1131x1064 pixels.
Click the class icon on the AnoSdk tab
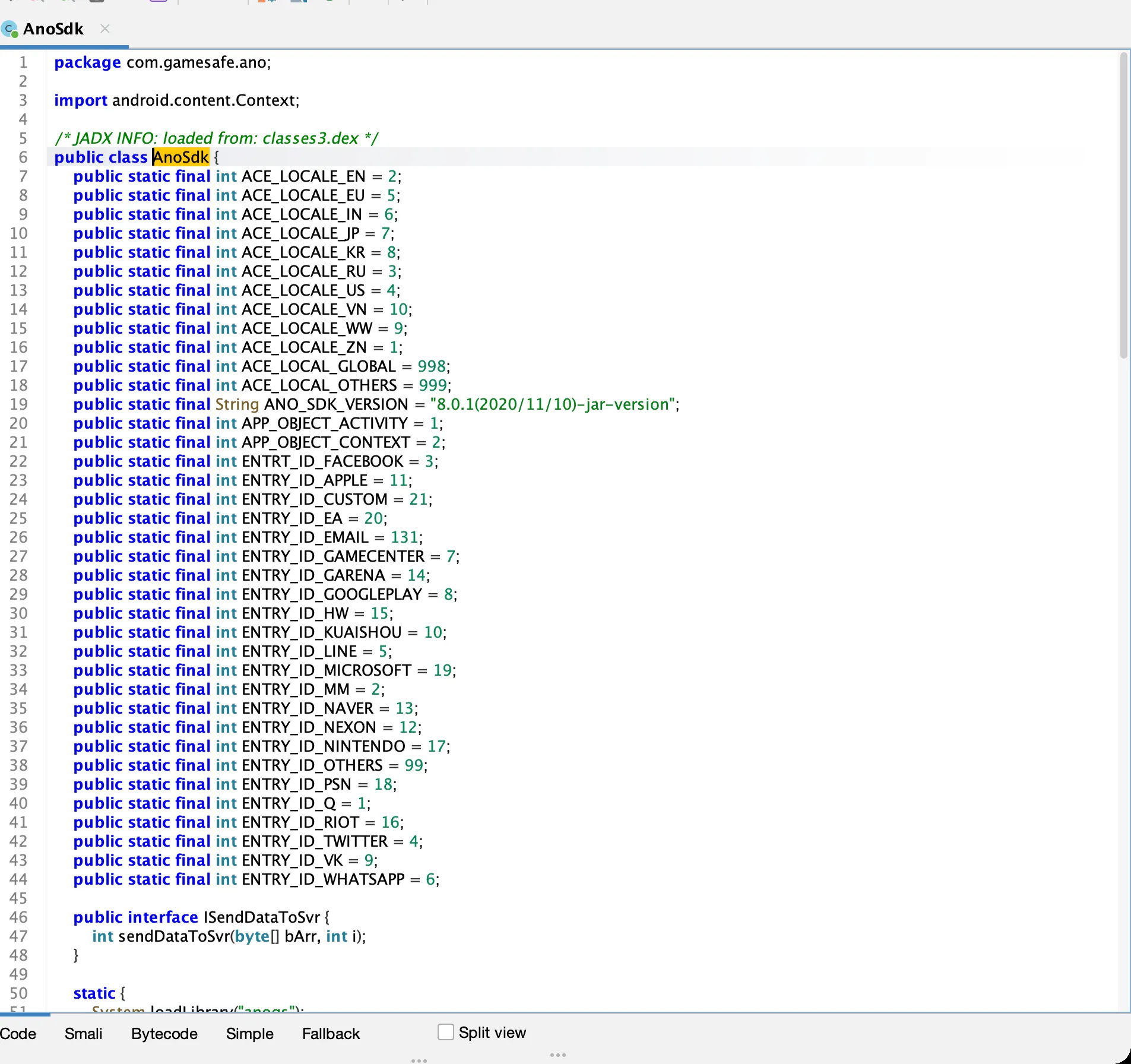pyautogui.click(x=9, y=29)
